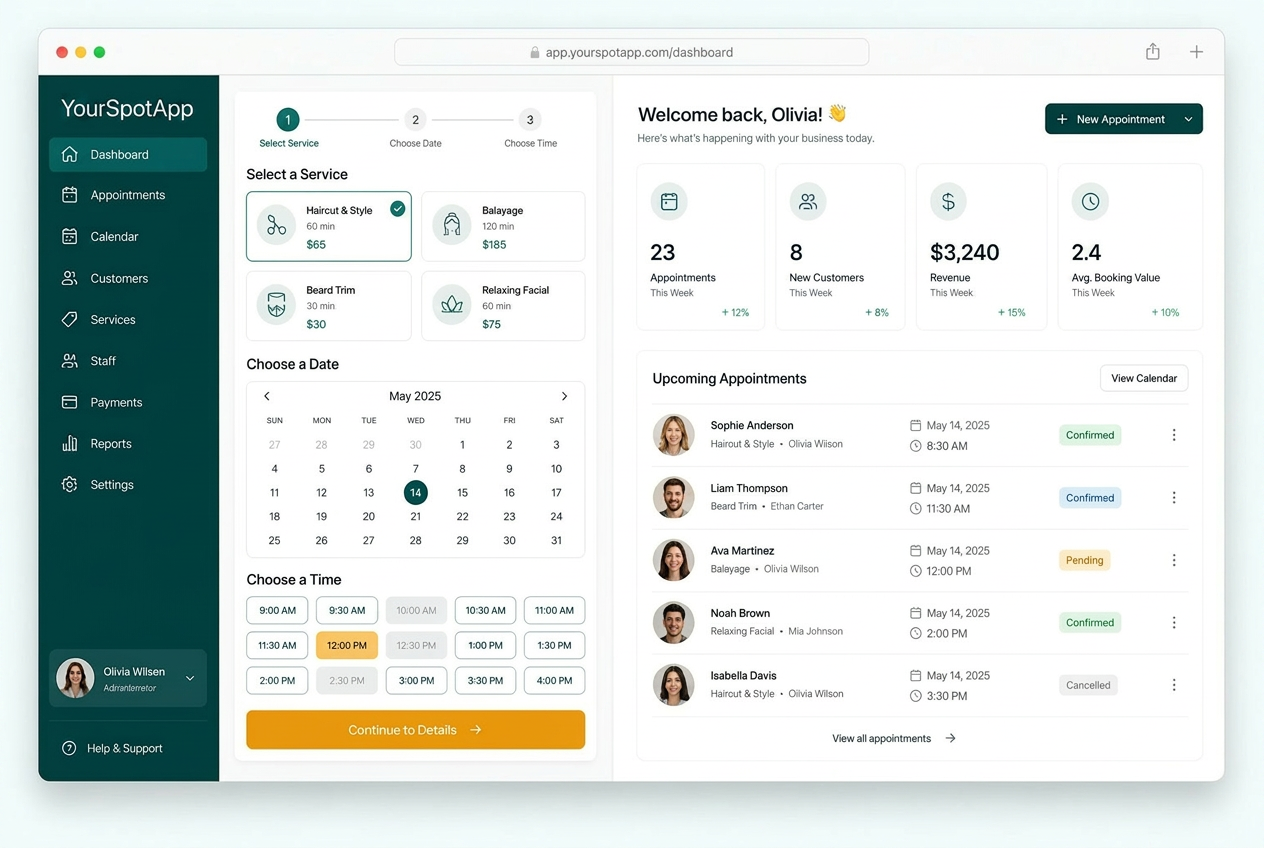Go to Dashboard in the sidebar

pyautogui.click(x=128, y=154)
